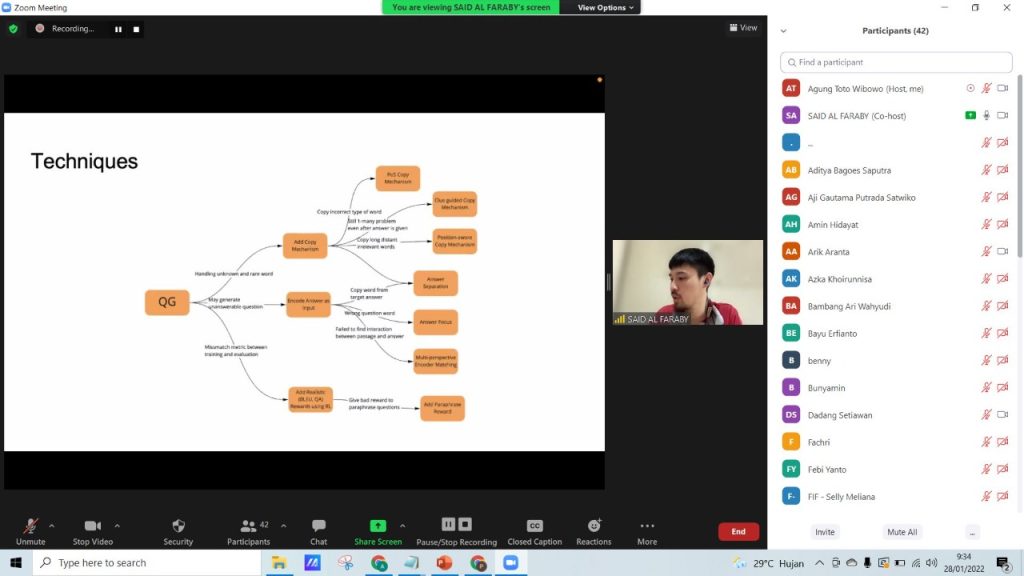1024x576 pixels.
Task: Click the Closed Caption icon
Action: point(534,526)
